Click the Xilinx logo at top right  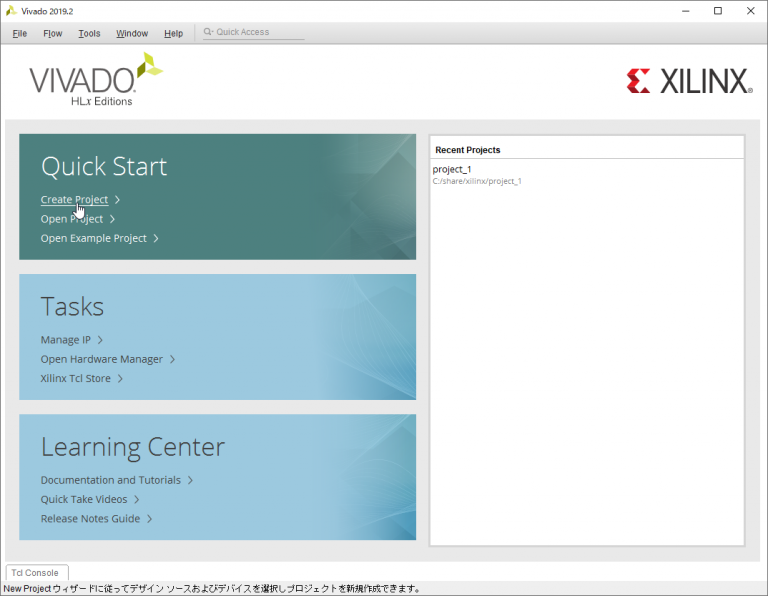(x=689, y=81)
